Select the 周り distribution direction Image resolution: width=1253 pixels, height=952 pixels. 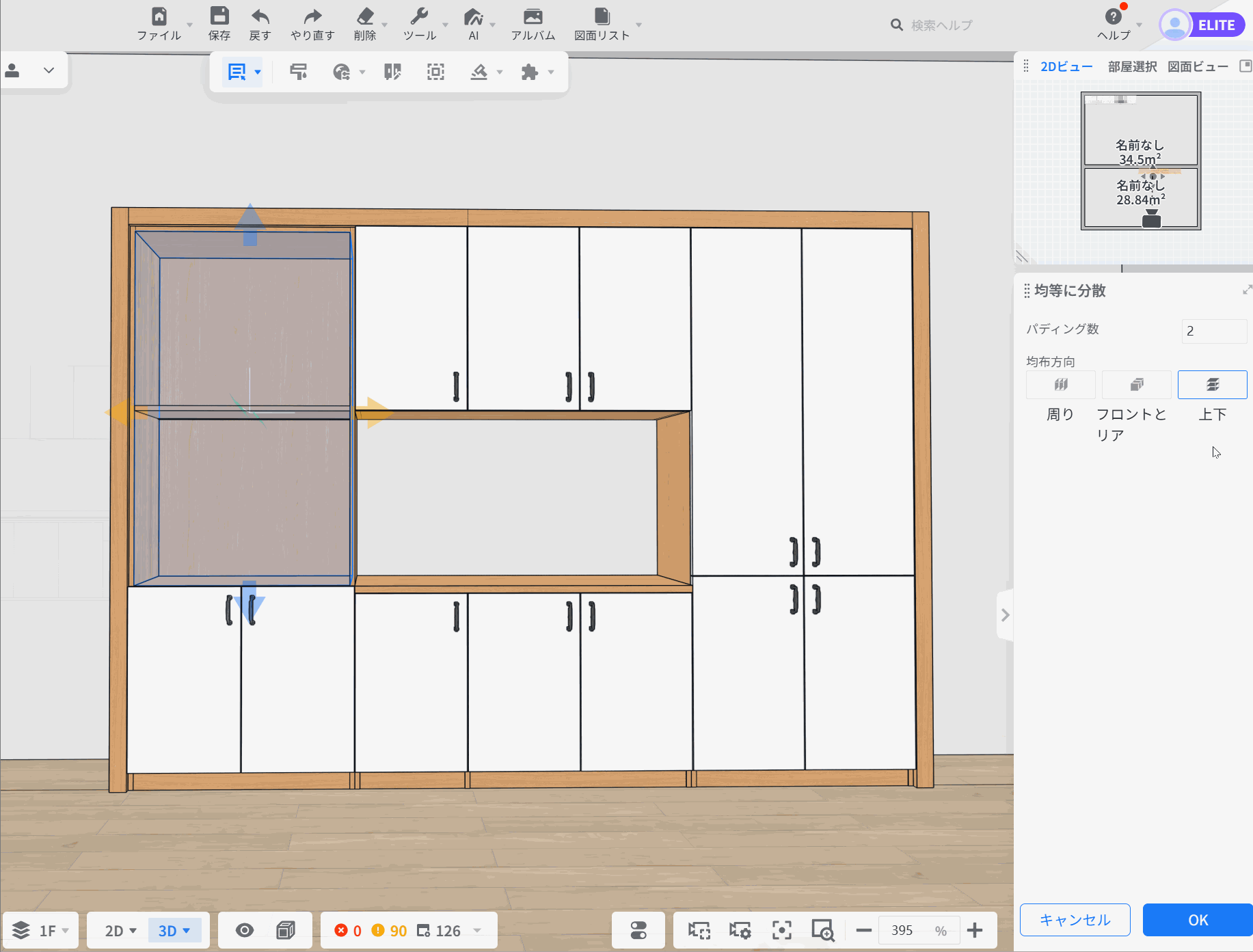click(x=1060, y=385)
